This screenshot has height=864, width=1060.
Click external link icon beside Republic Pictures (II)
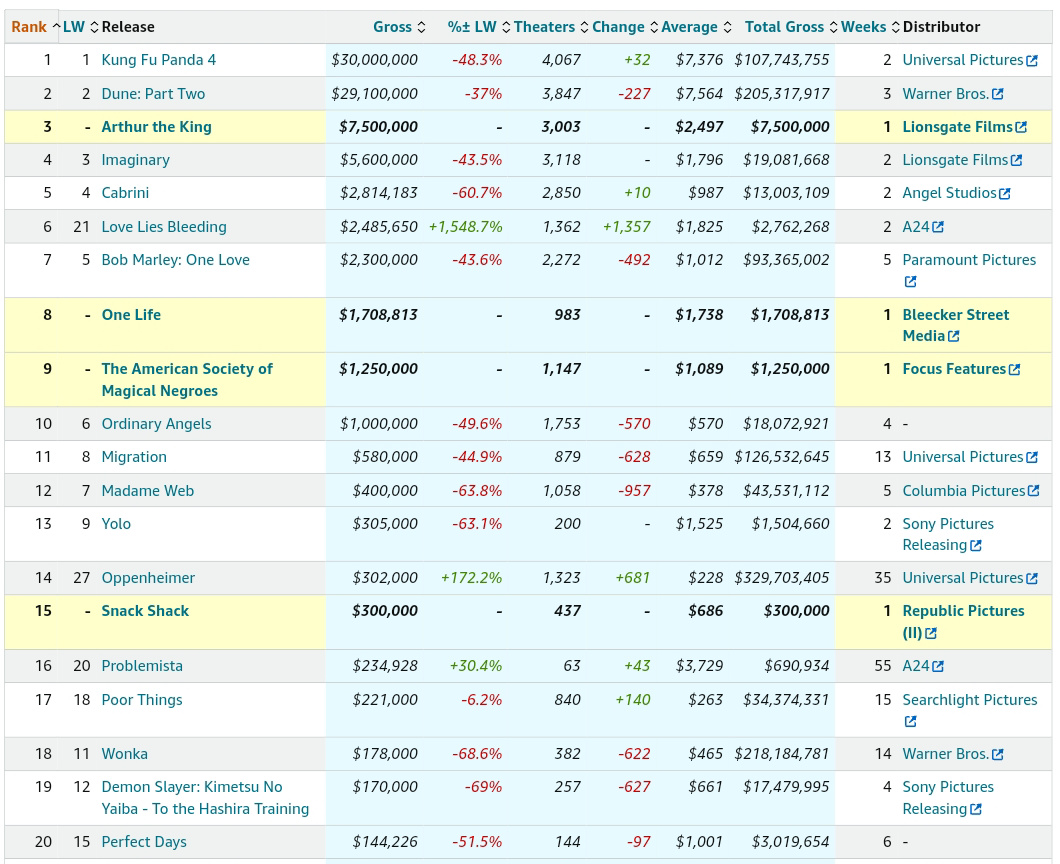(x=931, y=633)
